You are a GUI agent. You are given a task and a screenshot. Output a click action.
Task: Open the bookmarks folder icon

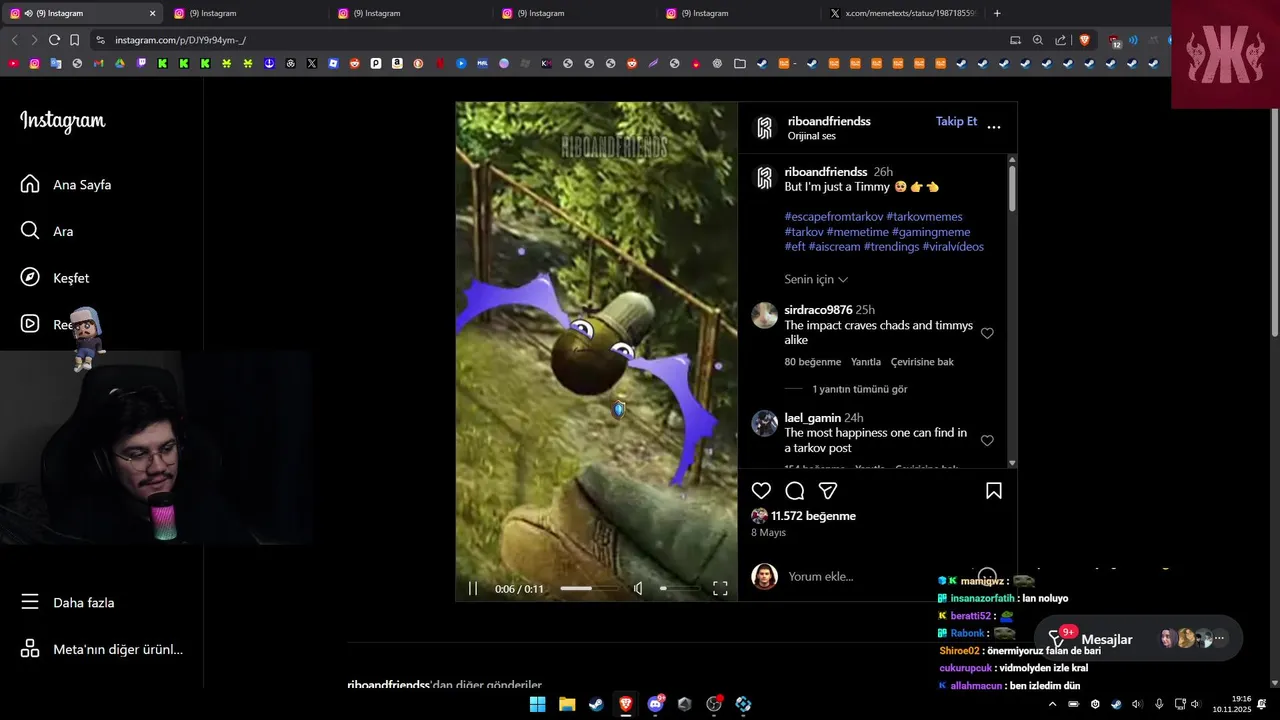739,63
